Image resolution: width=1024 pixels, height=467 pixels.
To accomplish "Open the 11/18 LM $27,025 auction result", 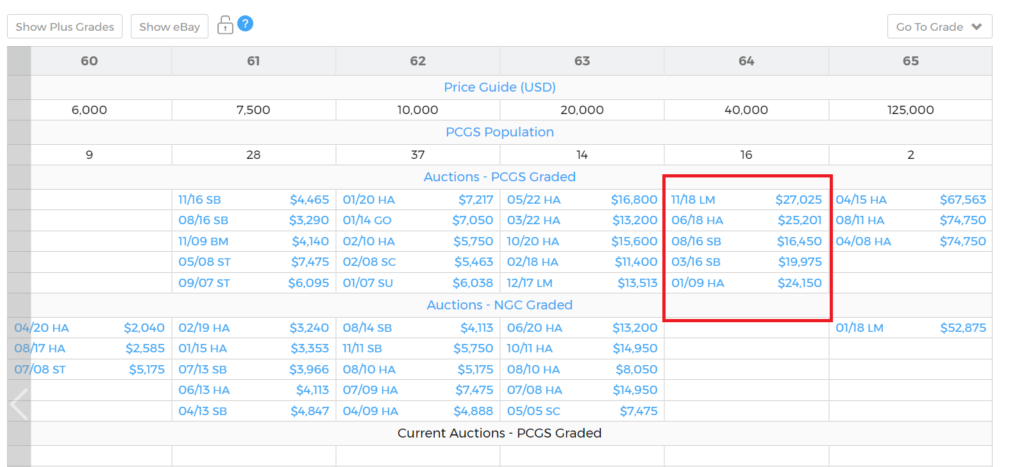I will 746,200.
